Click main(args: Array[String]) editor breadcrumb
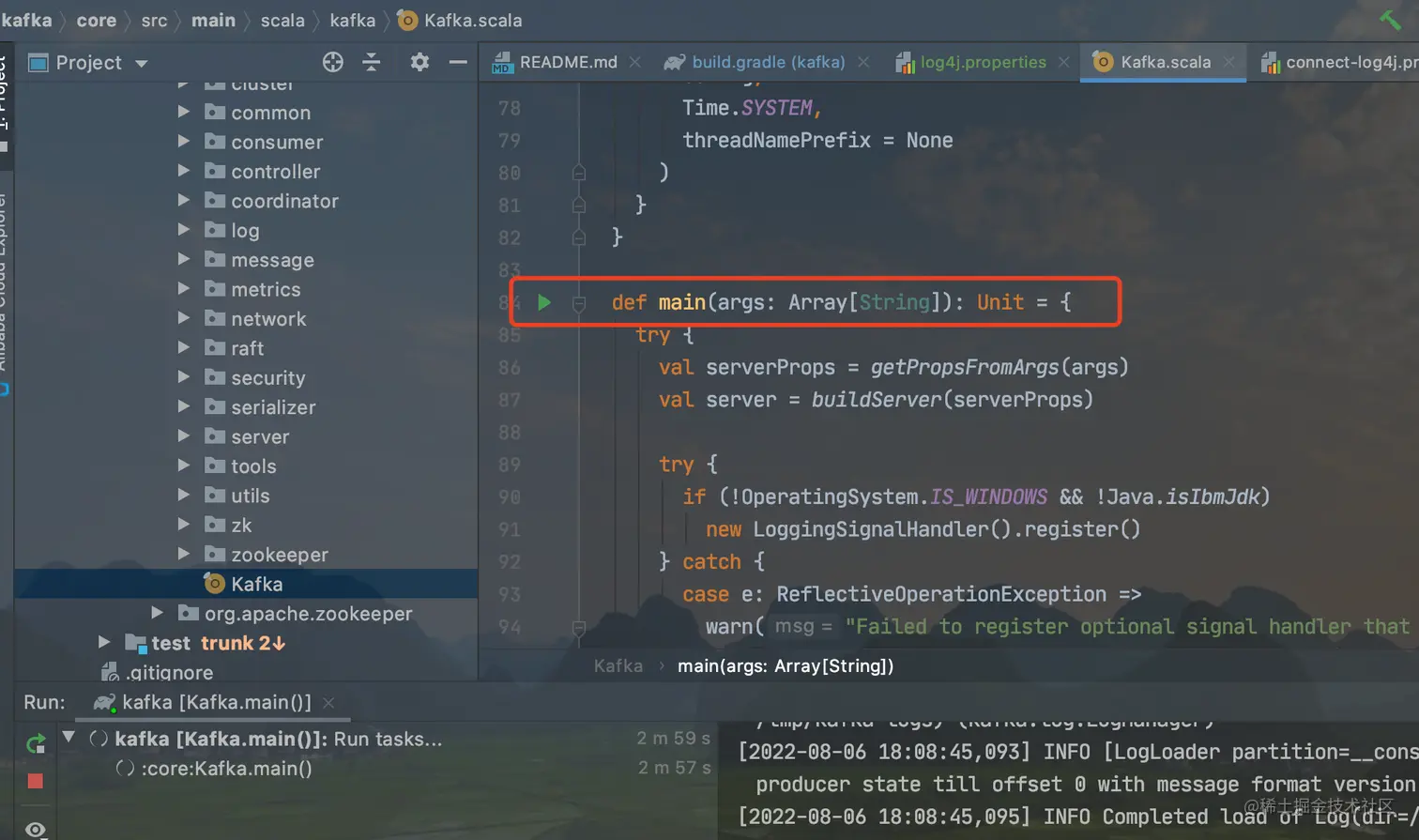 coord(786,665)
